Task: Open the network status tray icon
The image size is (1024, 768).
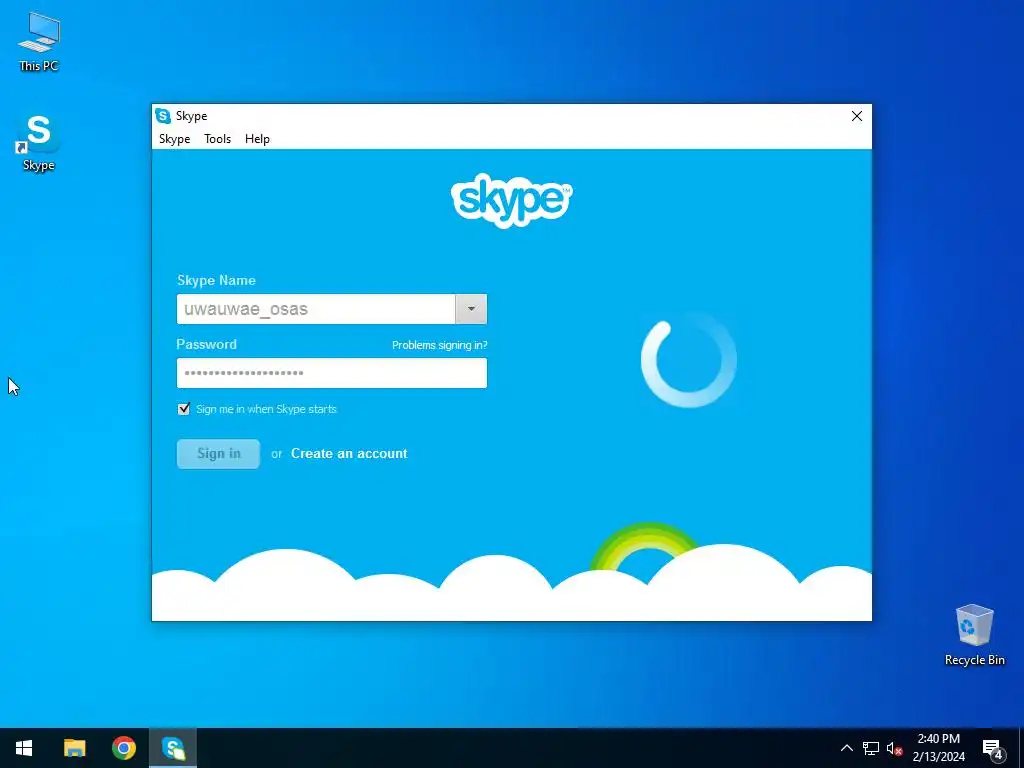Action: click(871, 748)
